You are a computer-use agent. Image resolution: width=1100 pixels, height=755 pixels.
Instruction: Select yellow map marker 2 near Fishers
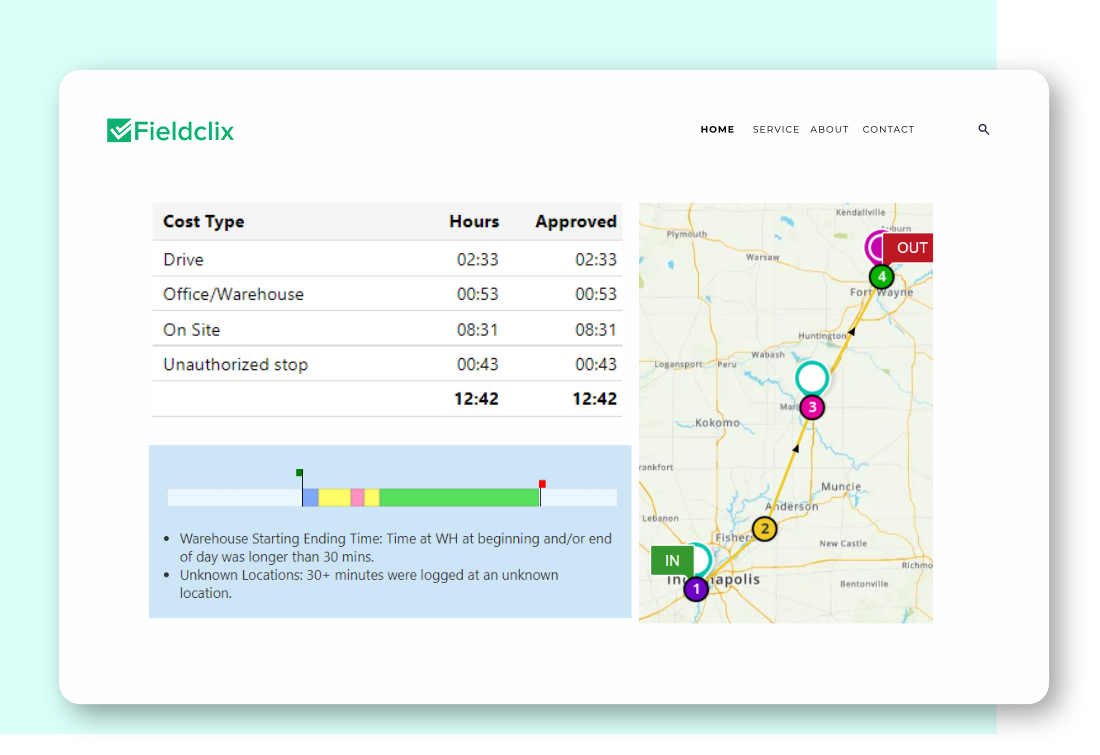coord(764,530)
